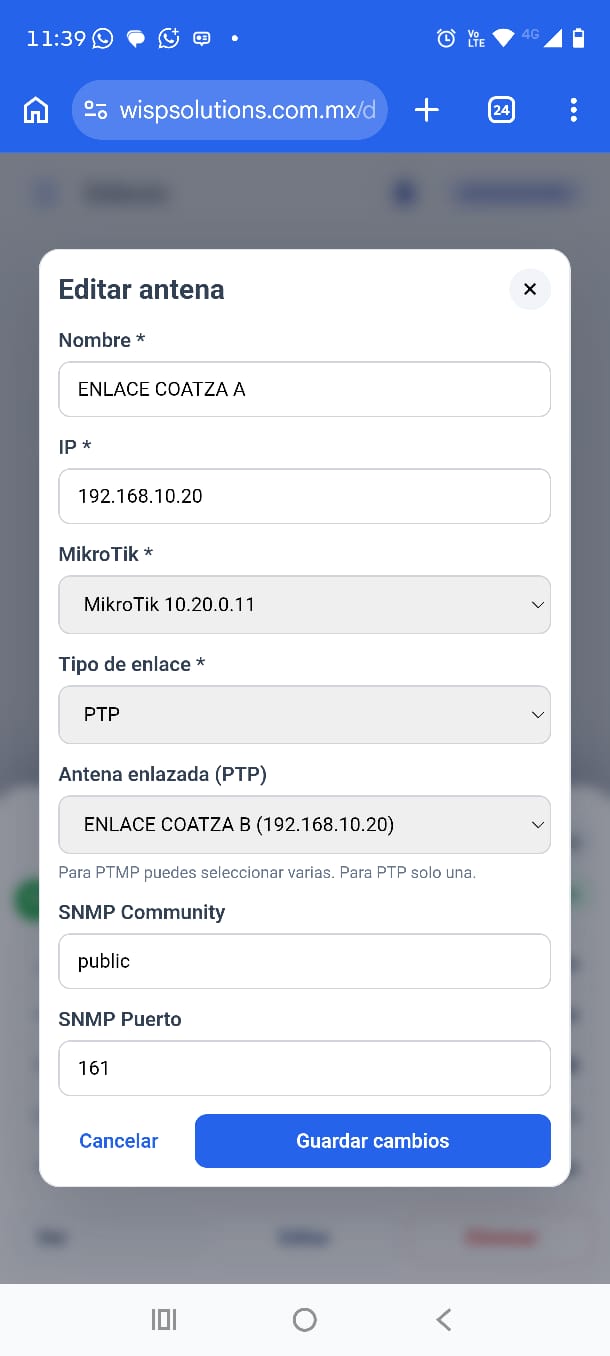Close the Editar antena dialog

530,289
